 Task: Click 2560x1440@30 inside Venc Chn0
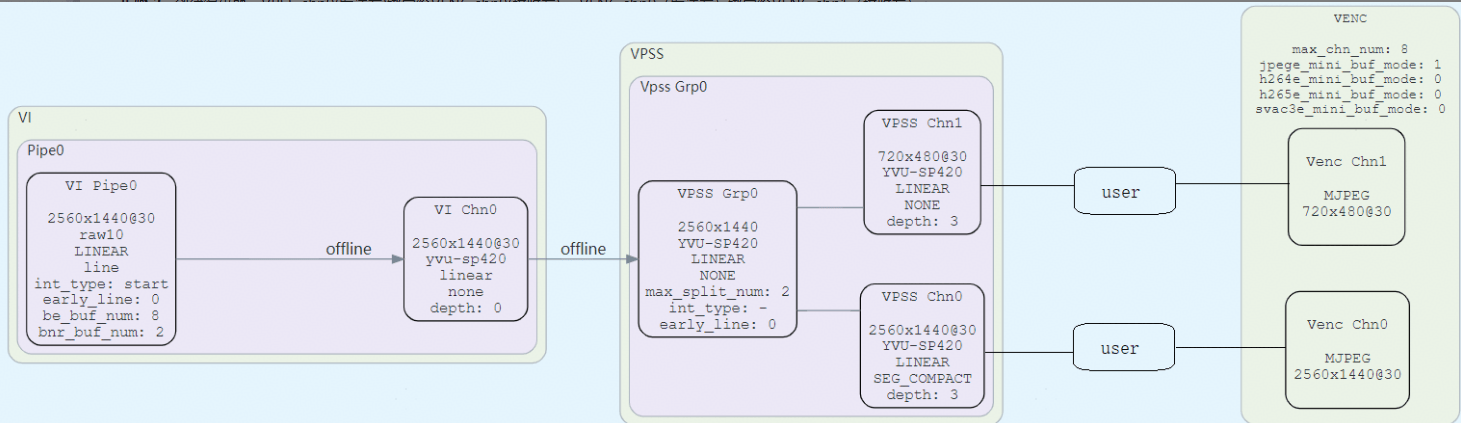(x=1347, y=374)
